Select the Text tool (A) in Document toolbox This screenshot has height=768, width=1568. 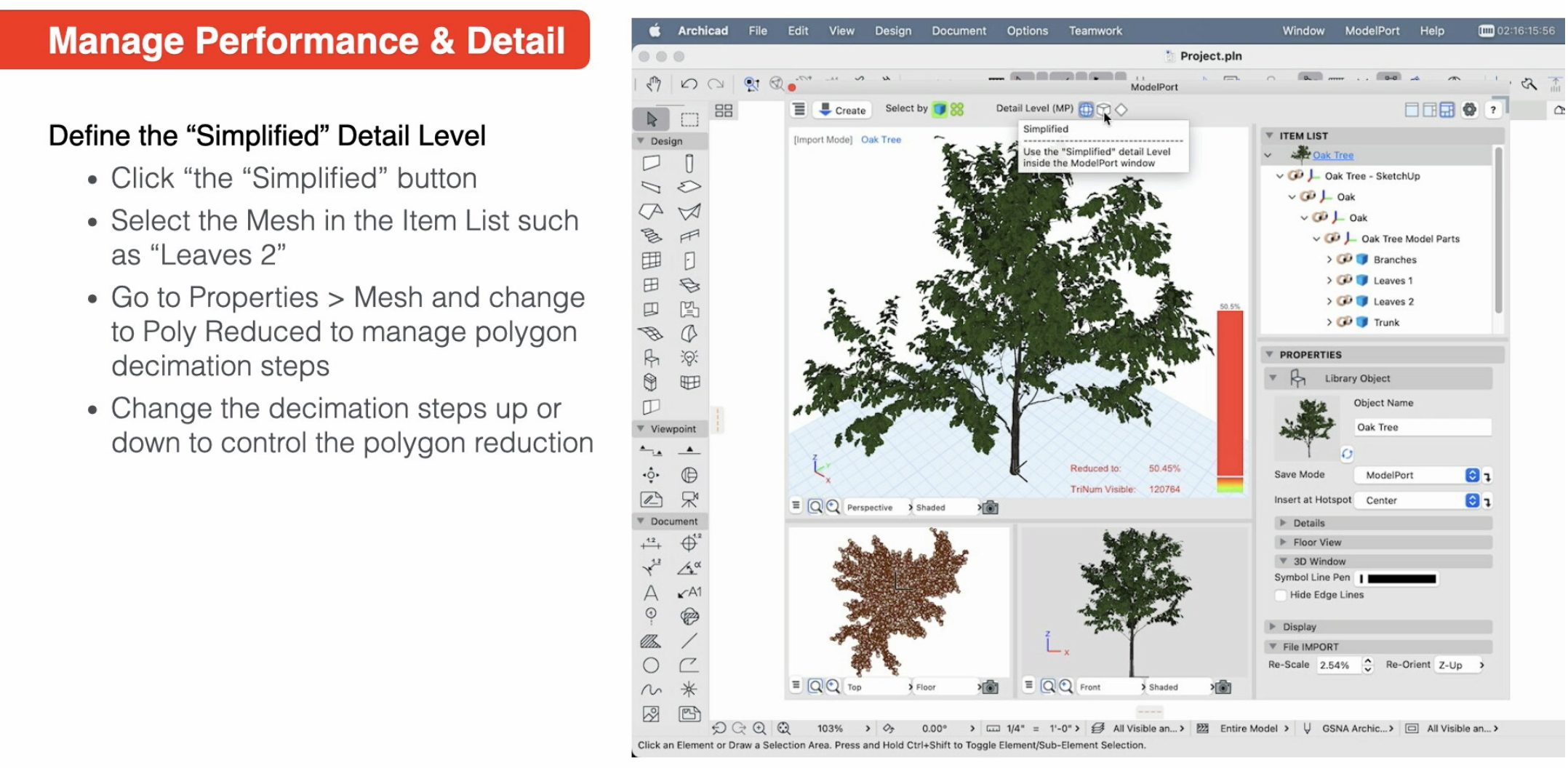652,593
